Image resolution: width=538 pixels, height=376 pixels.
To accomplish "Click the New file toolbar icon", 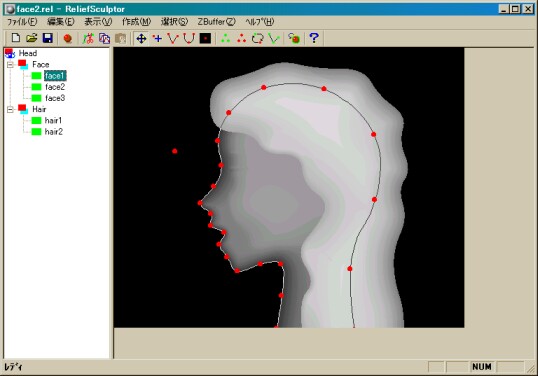I will coord(16,38).
